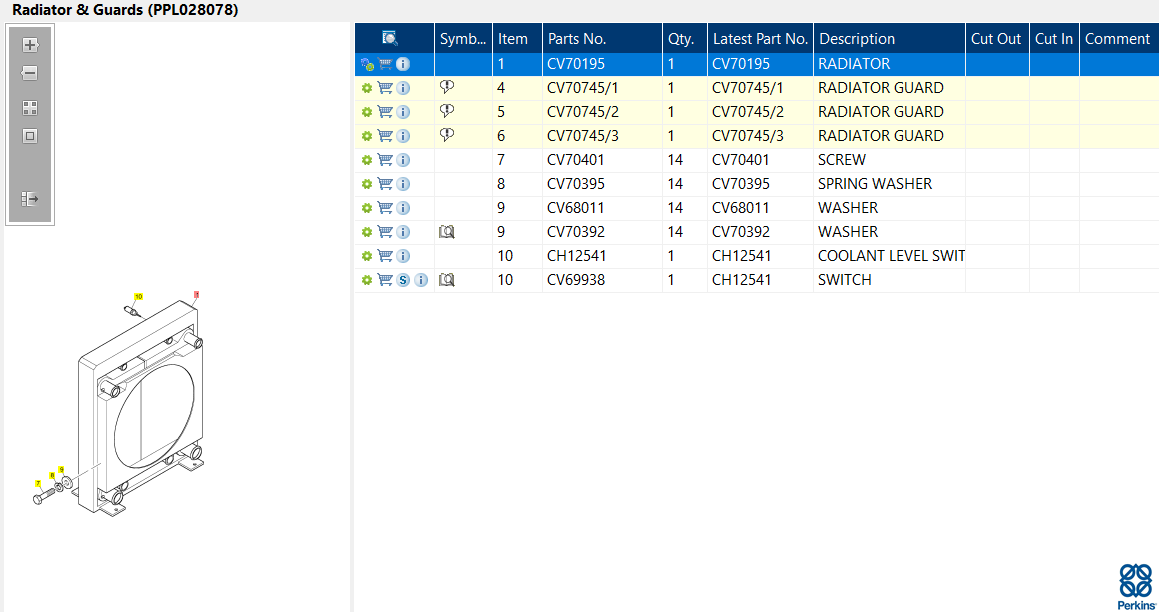Select COOLANT LEVEL SWIT description cell

[891, 256]
